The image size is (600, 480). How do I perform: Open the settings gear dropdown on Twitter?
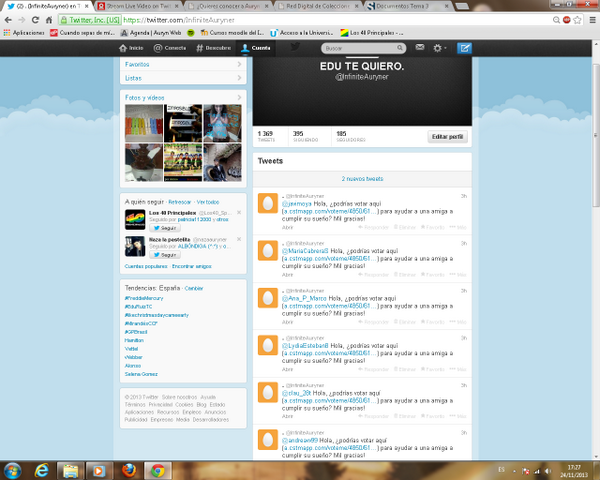pyautogui.click(x=439, y=48)
